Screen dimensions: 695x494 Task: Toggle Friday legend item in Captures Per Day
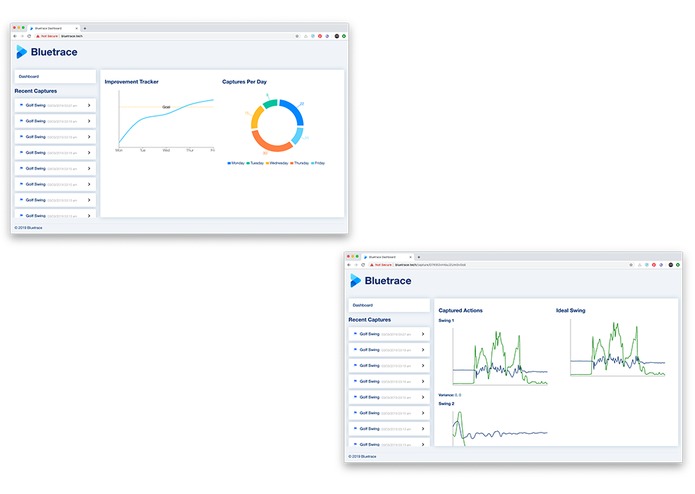pyautogui.click(x=318, y=163)
